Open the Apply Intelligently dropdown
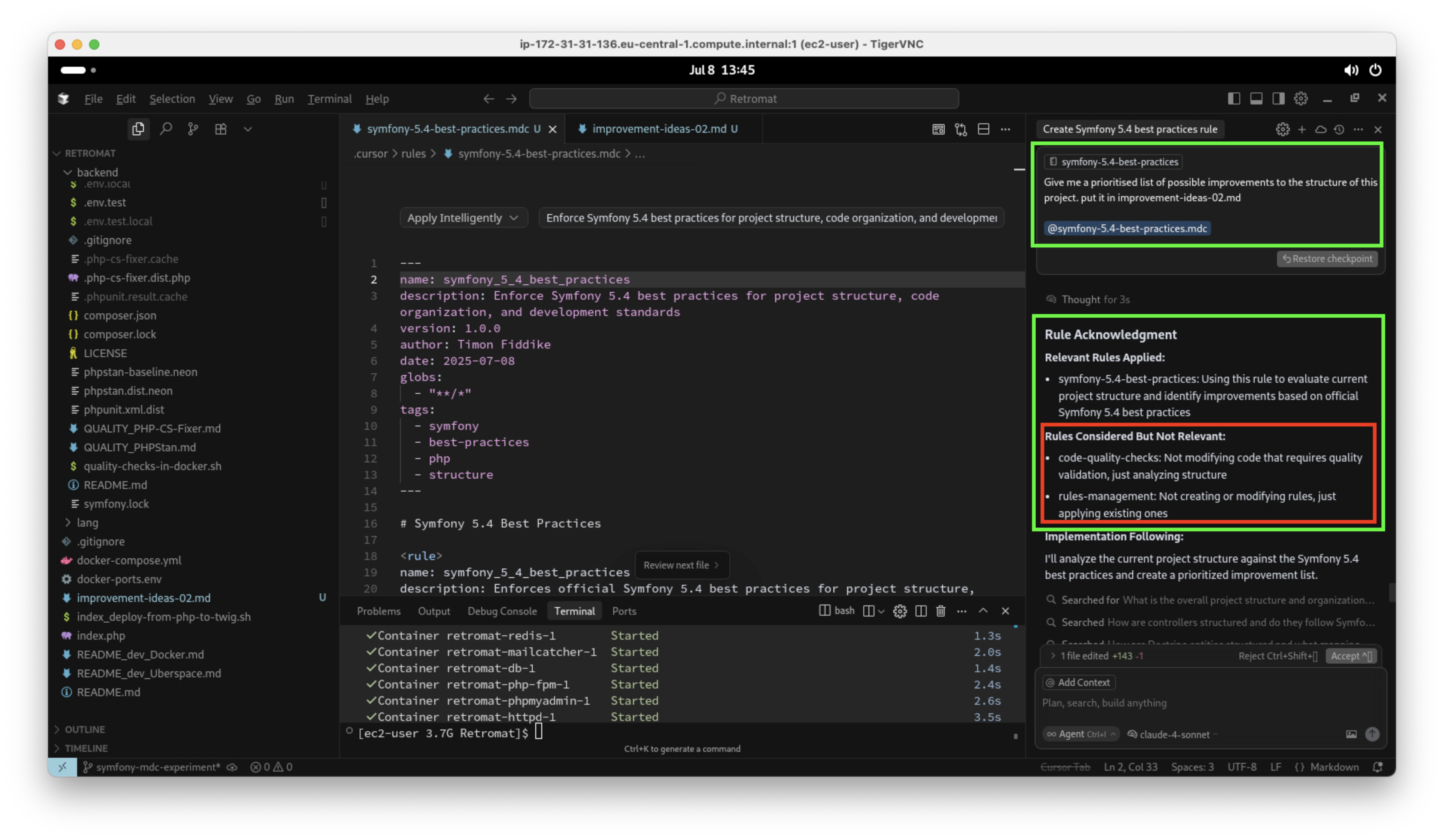 point(462,218)
